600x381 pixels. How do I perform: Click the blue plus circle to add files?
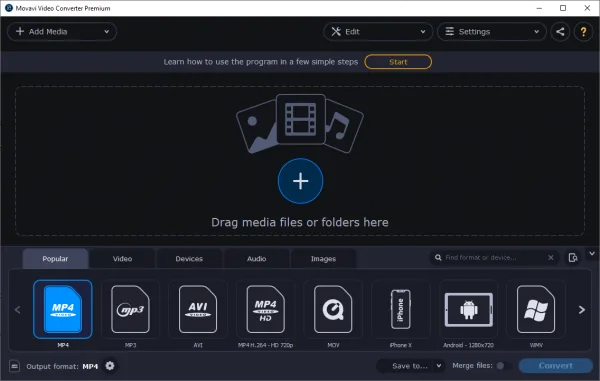[x=300, y=181]
